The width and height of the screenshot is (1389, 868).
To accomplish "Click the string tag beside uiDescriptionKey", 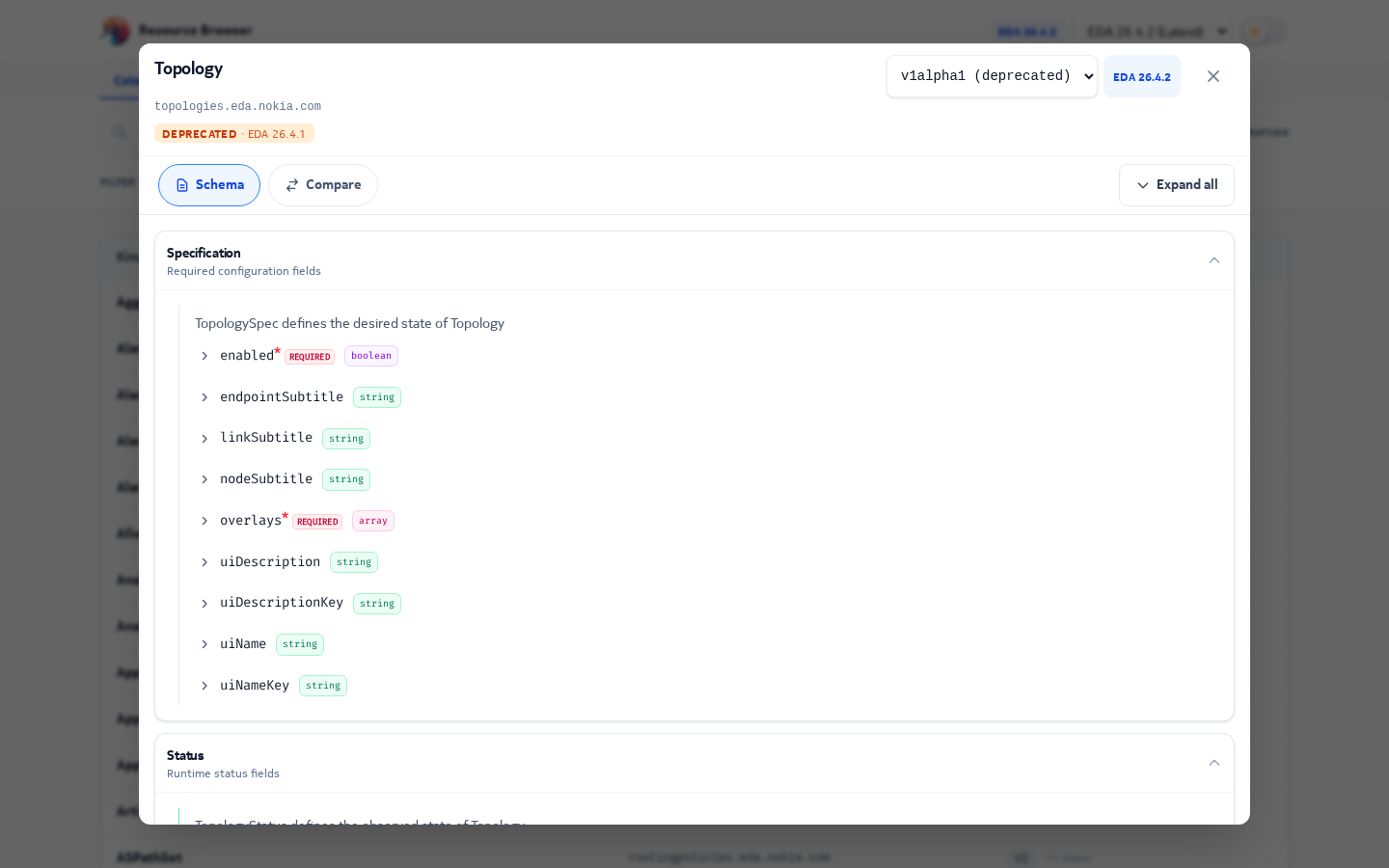I will click(377, 604).
